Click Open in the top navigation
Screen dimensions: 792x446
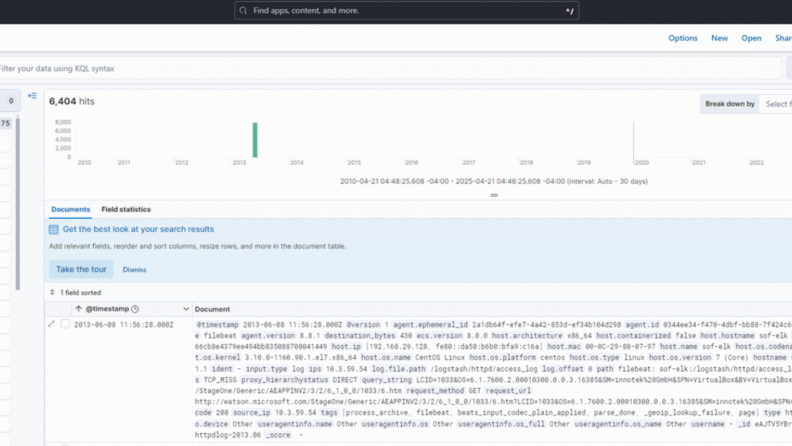pyautogui.click(x=751, y=38)
